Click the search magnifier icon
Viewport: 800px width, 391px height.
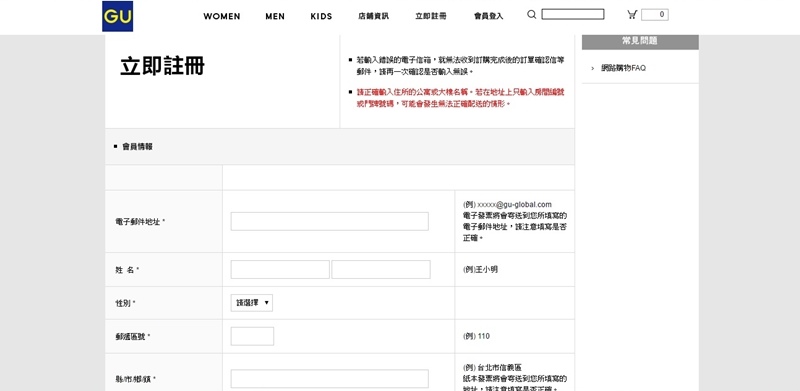point(532,14)
